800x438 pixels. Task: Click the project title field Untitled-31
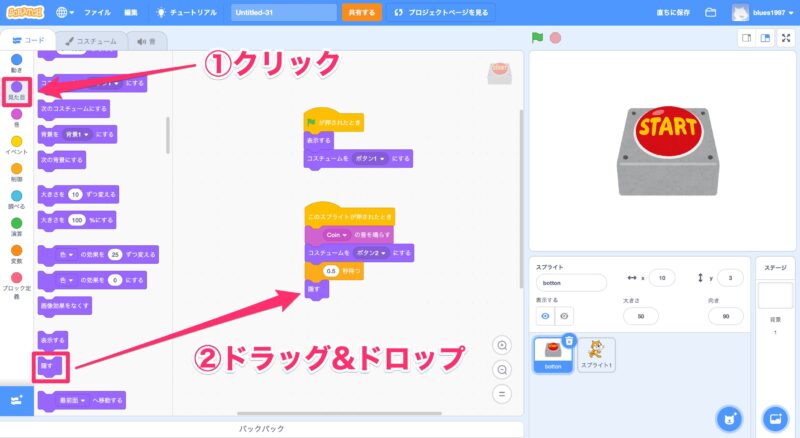click(x=283, y=13)
